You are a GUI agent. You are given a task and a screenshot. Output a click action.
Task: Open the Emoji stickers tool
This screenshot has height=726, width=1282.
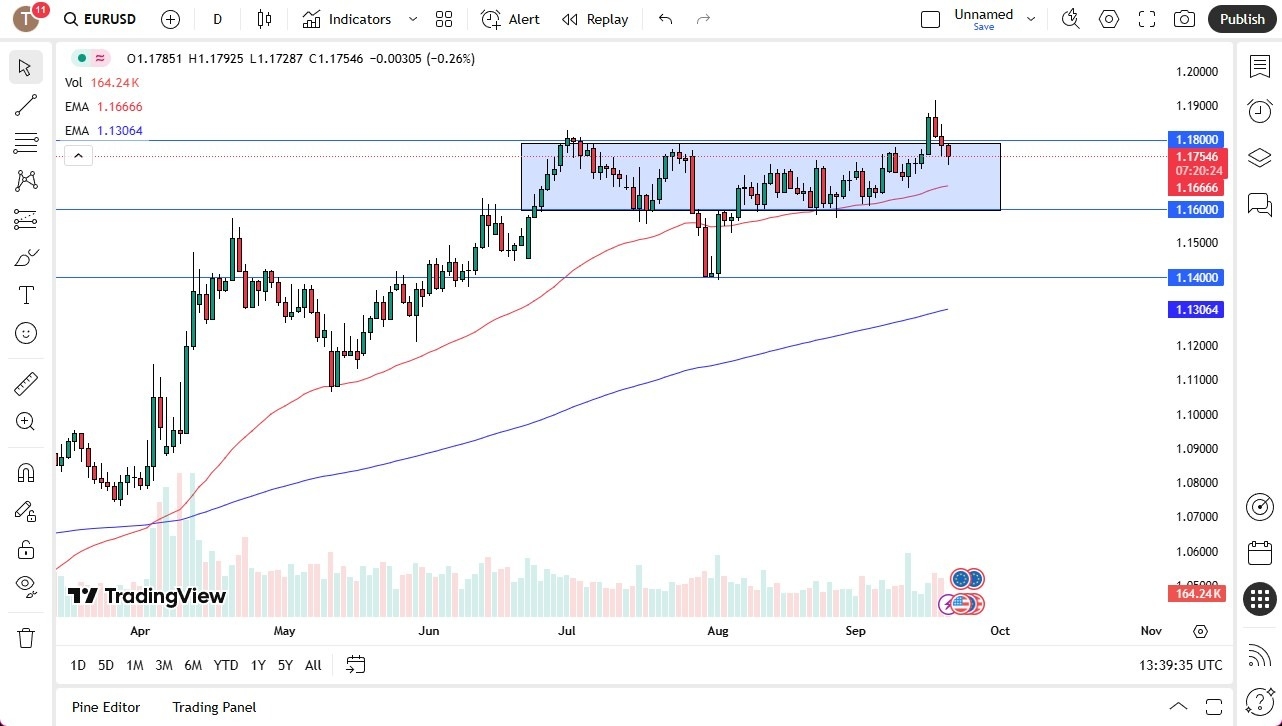coord(26,333)
